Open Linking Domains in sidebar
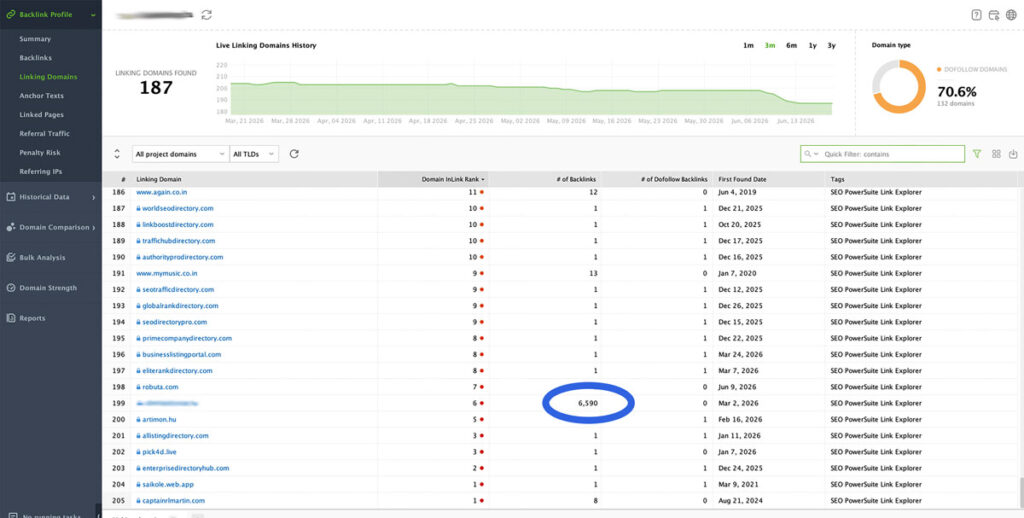 point(48,77)
